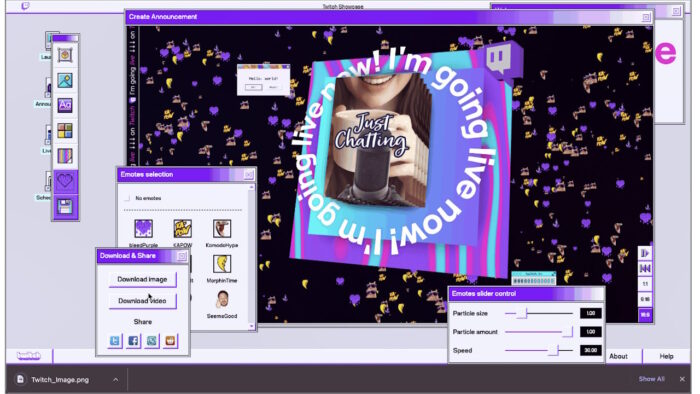Expand downloads menu for Twitch_Image.png
Screen dimensions: 700x394
[116, 380]
